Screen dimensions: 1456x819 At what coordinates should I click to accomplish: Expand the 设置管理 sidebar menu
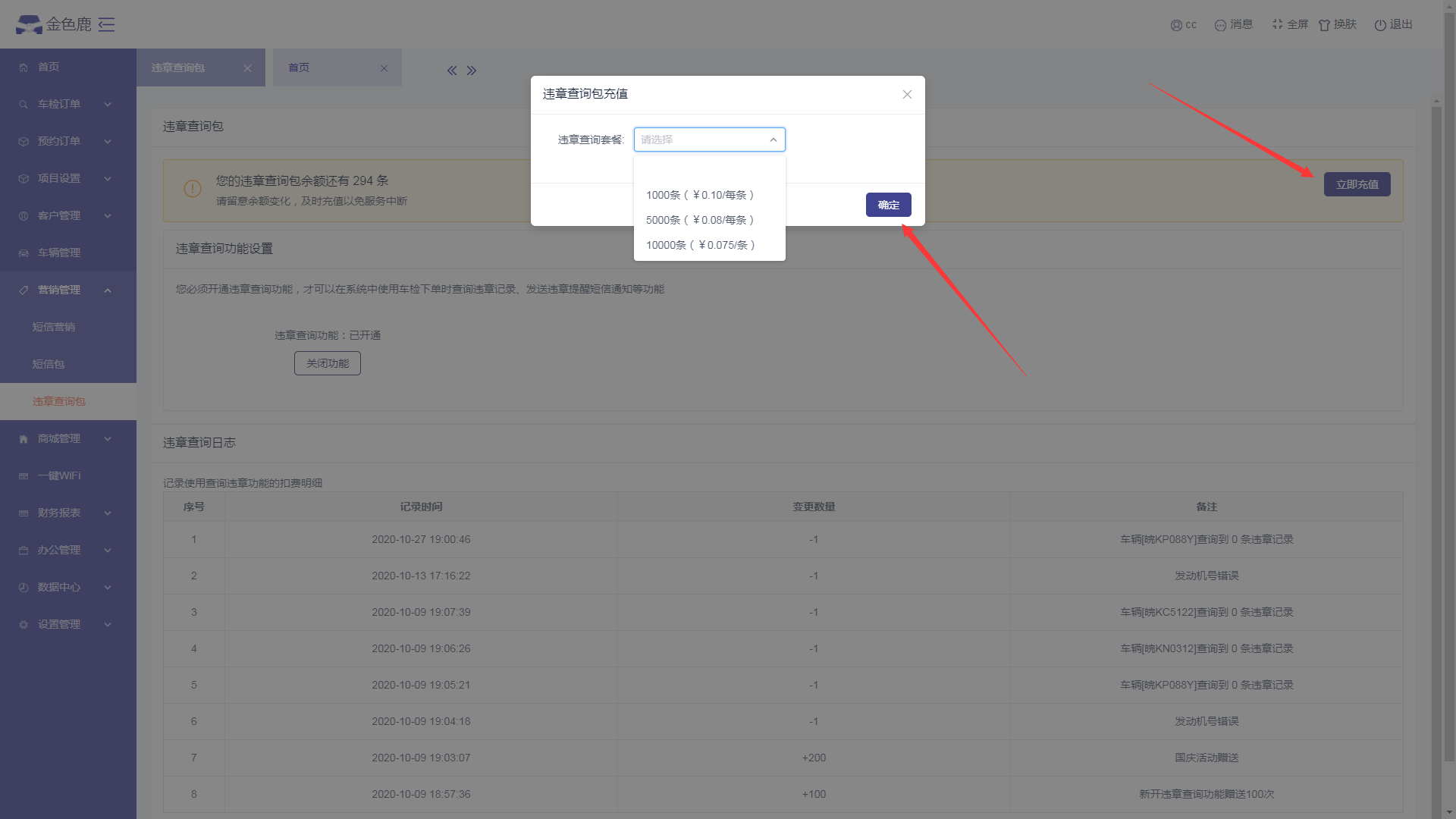[x=68, y=624]
